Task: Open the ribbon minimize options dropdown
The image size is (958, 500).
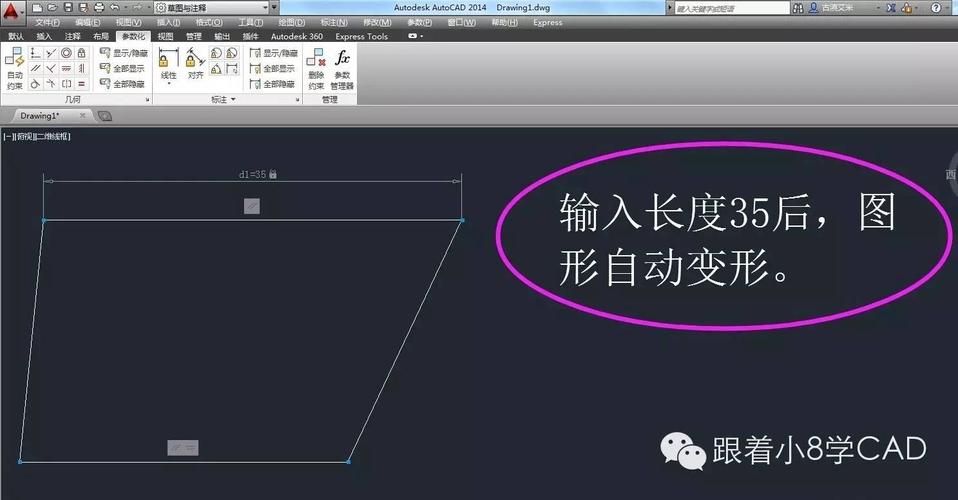Action: [416, 36]
